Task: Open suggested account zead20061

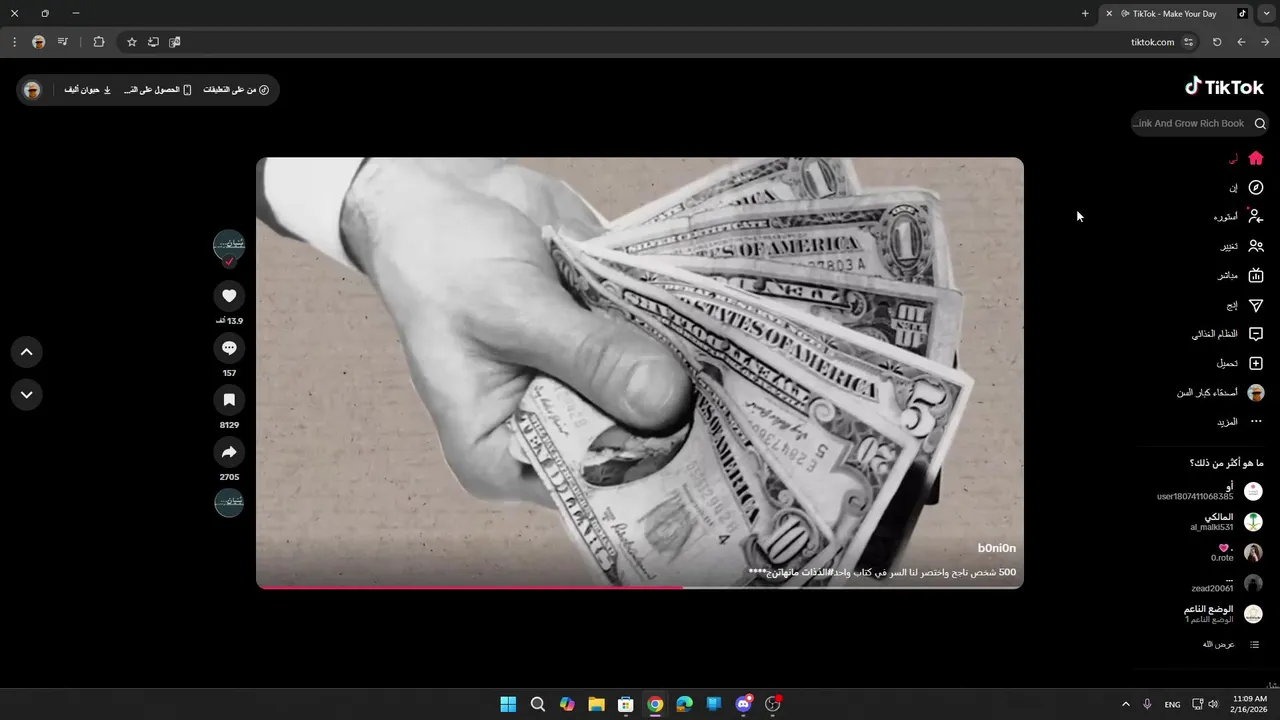Action: (x=1227, y=584)
